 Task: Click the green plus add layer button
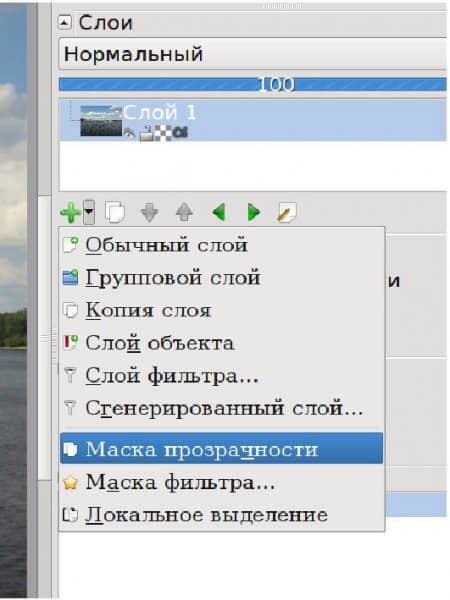70,212
